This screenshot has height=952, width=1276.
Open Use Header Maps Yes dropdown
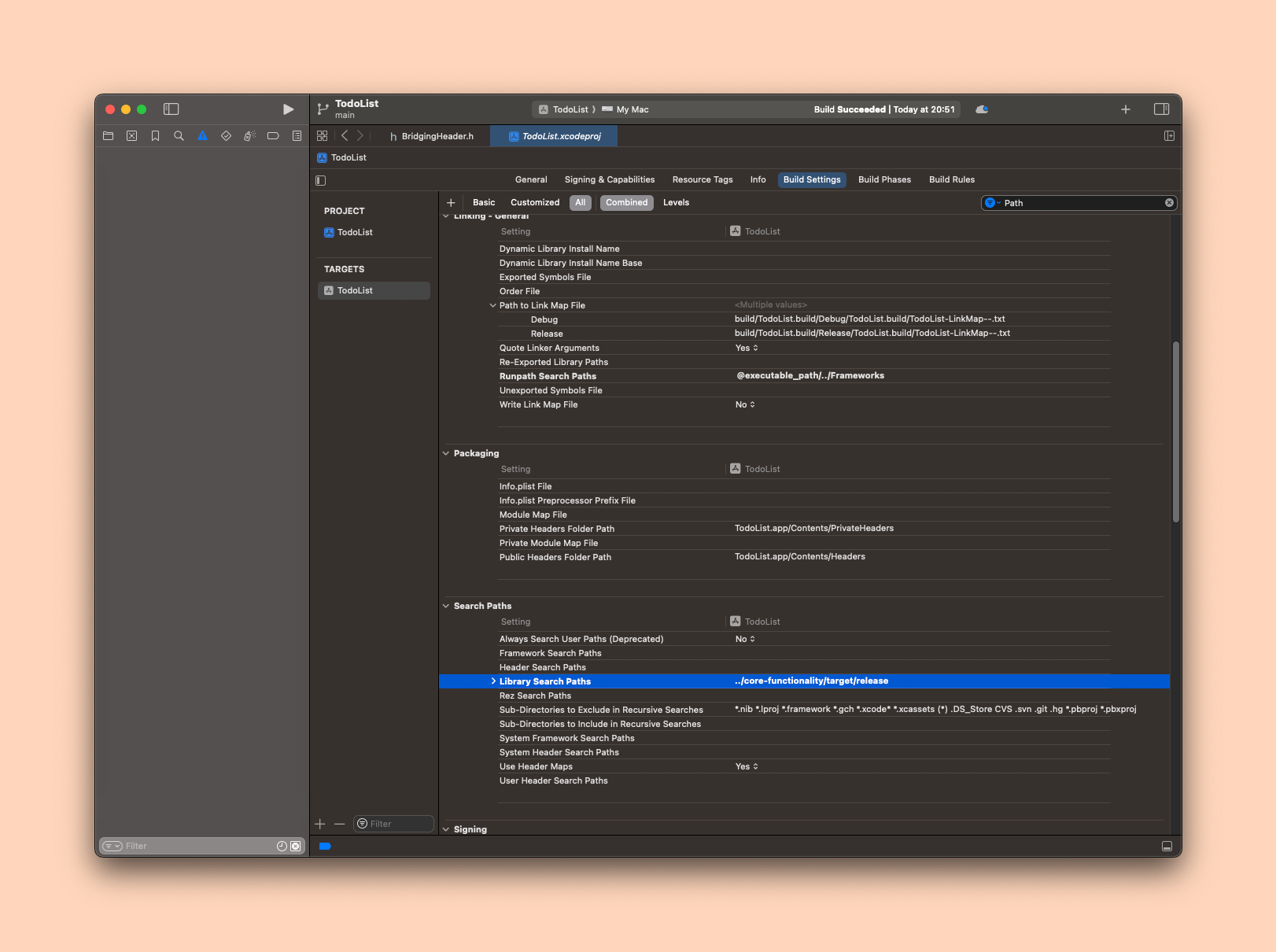click(747, 767)
